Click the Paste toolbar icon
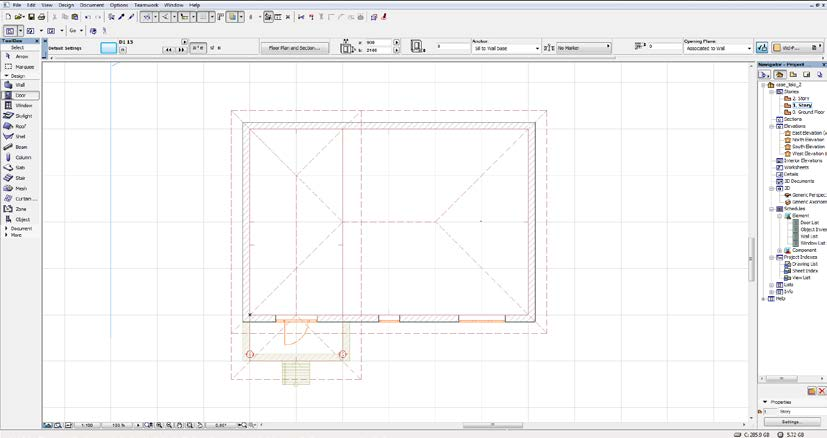 pyautogui.click(x=75, y=17)
